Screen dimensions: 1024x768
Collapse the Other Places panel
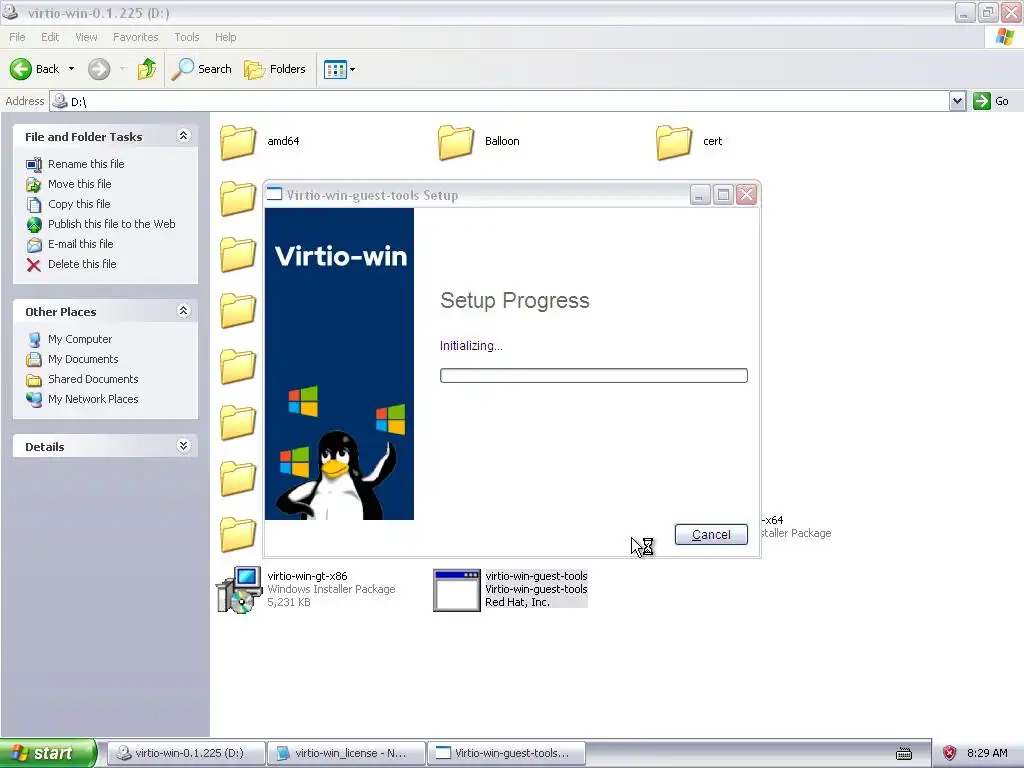(x=184, y=311)
